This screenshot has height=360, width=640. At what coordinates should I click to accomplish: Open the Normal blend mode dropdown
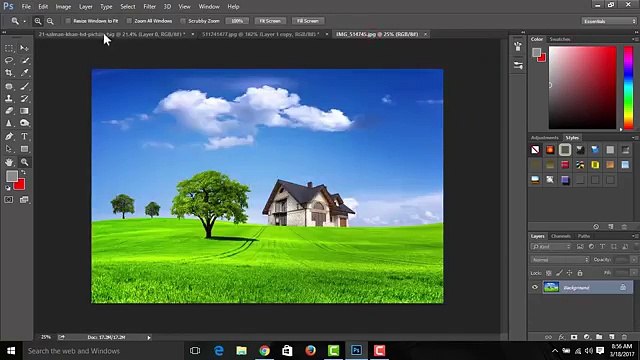[560, 260]
